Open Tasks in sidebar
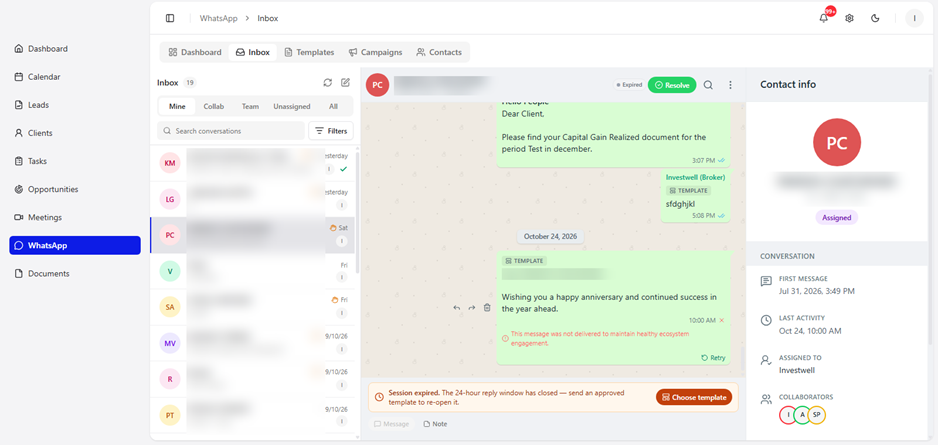This screenshot has height=445, width=938. coord(75,161)
